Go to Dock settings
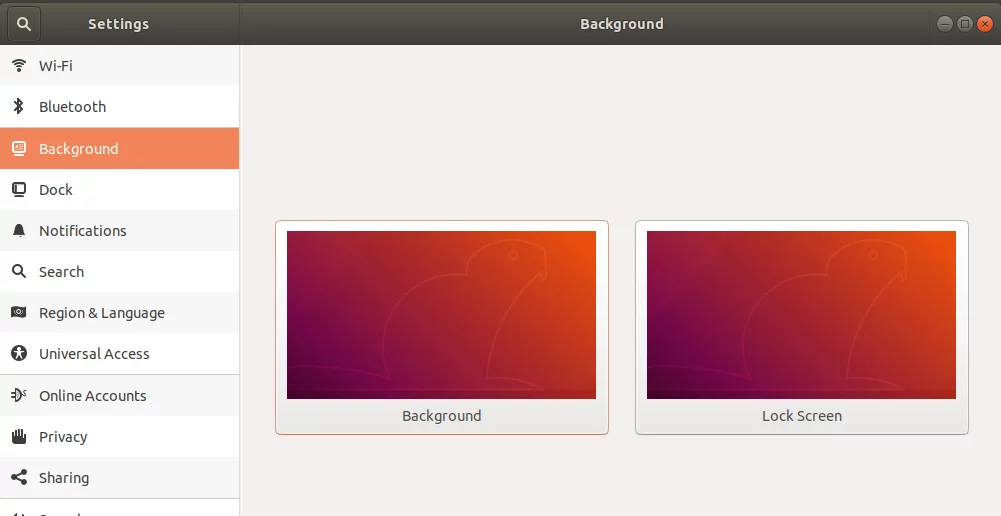Image resolution: width=1001 pixels, height=516 pixels. 119,190
